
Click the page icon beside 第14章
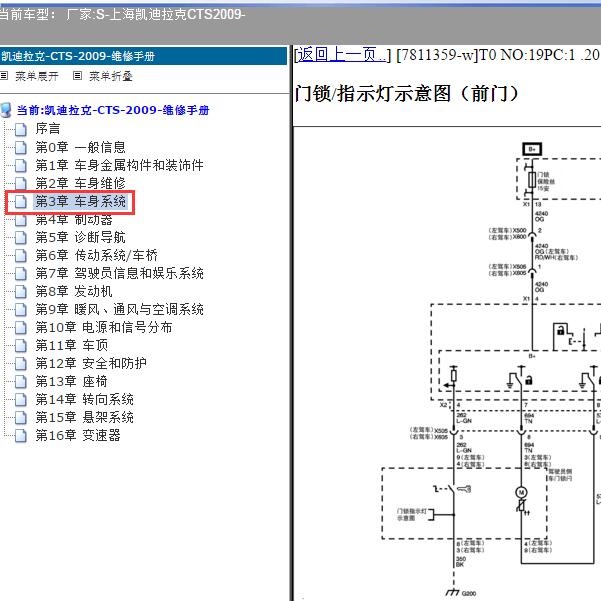coord(21,400)
